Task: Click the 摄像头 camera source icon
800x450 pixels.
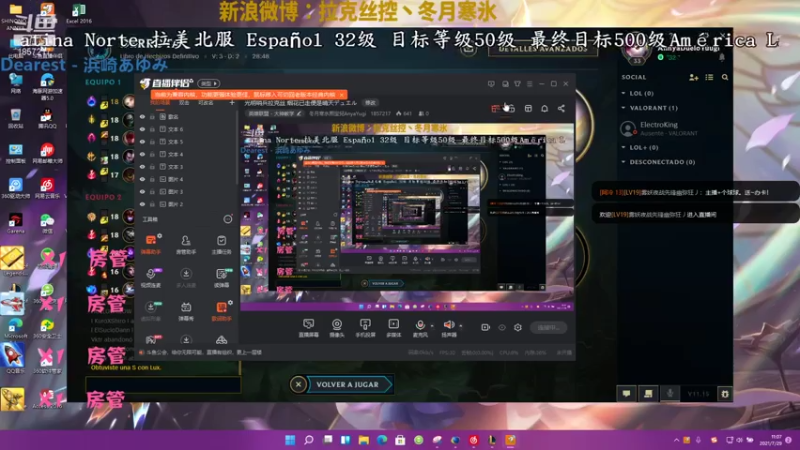Action: (337, 328)
